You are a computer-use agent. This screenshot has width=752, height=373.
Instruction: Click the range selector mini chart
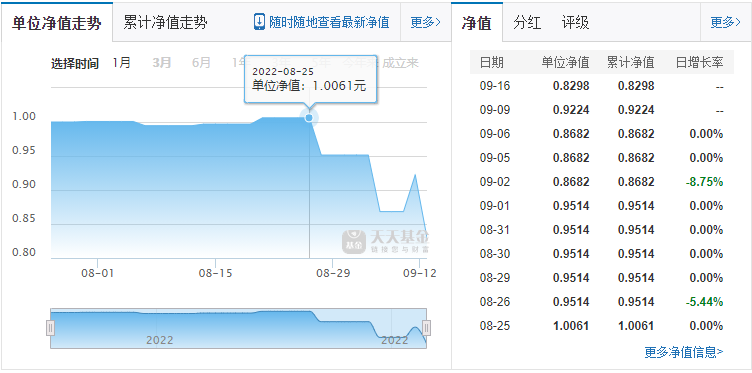tap(238, 328)
